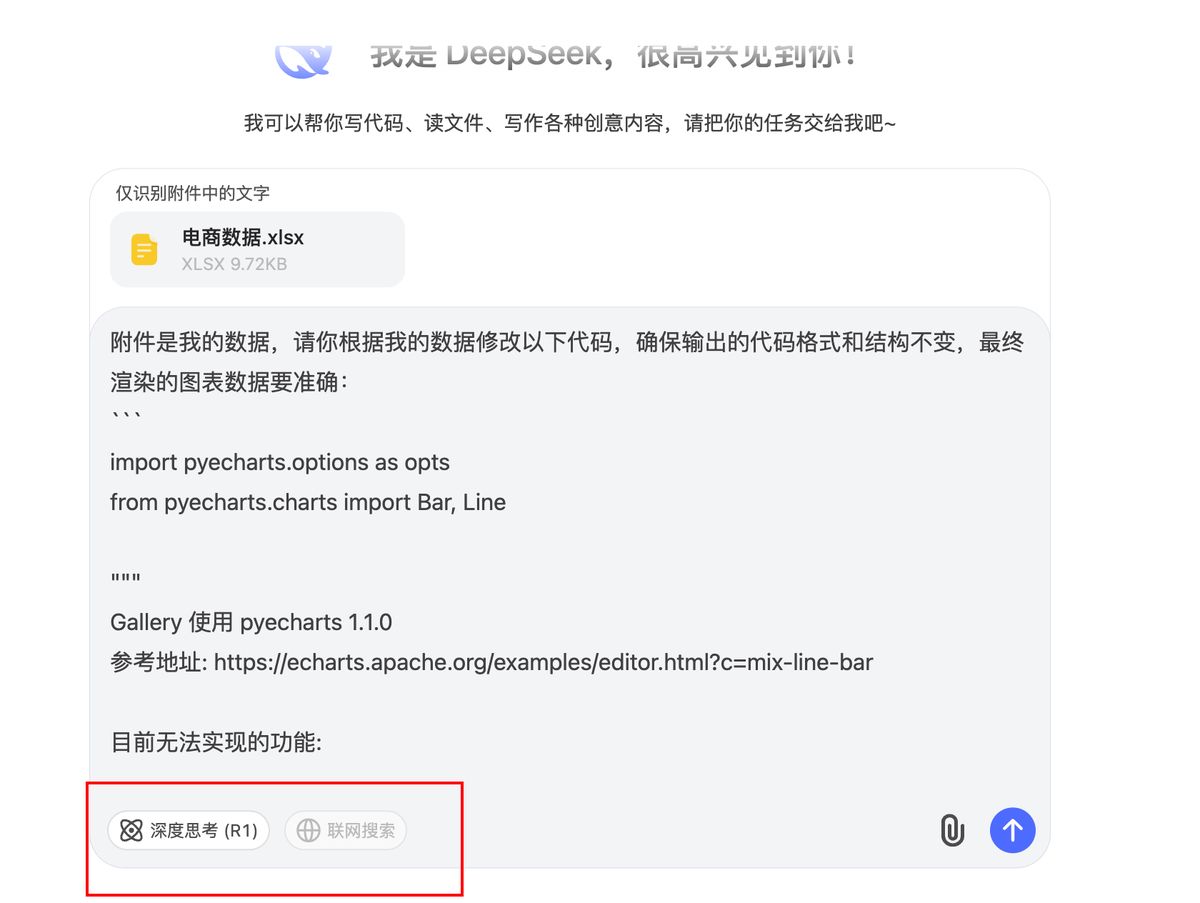Open the paperclip attach-file icon
The width and height of the screenshot is (1200, 903).
click(x=952, y=830)
